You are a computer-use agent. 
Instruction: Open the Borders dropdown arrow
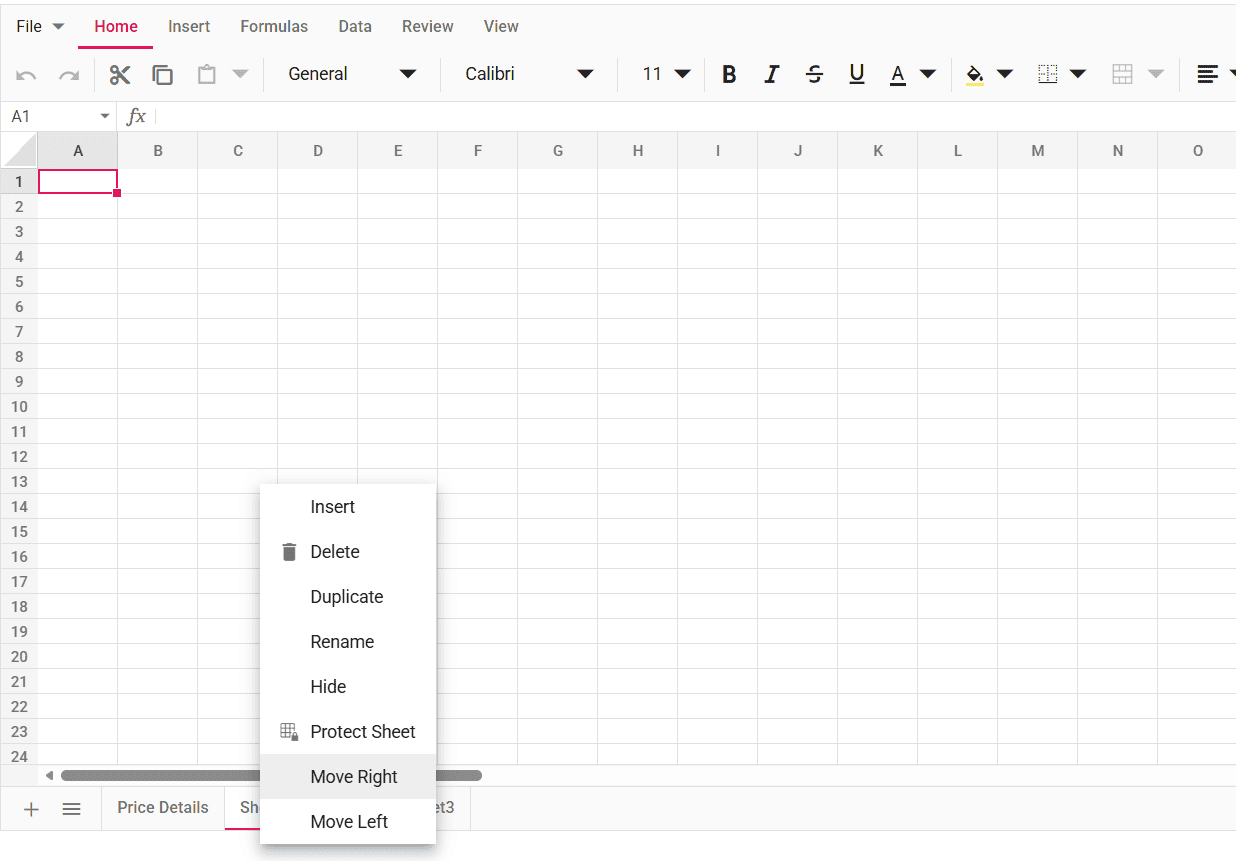pyautogui.click(x=1078, y=74)
